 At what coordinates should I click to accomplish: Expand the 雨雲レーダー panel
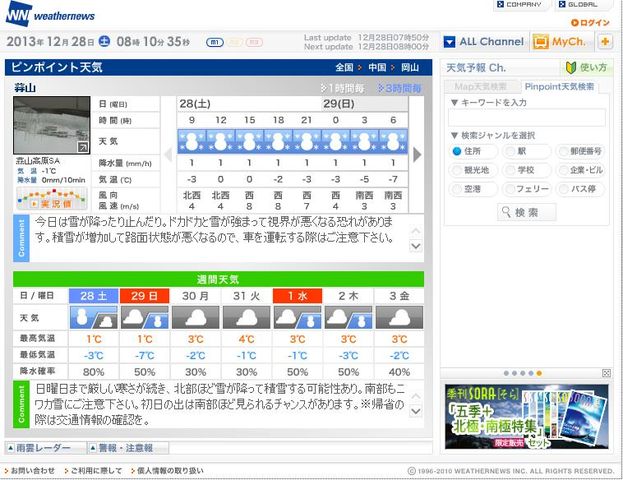[x=44, y=448]
